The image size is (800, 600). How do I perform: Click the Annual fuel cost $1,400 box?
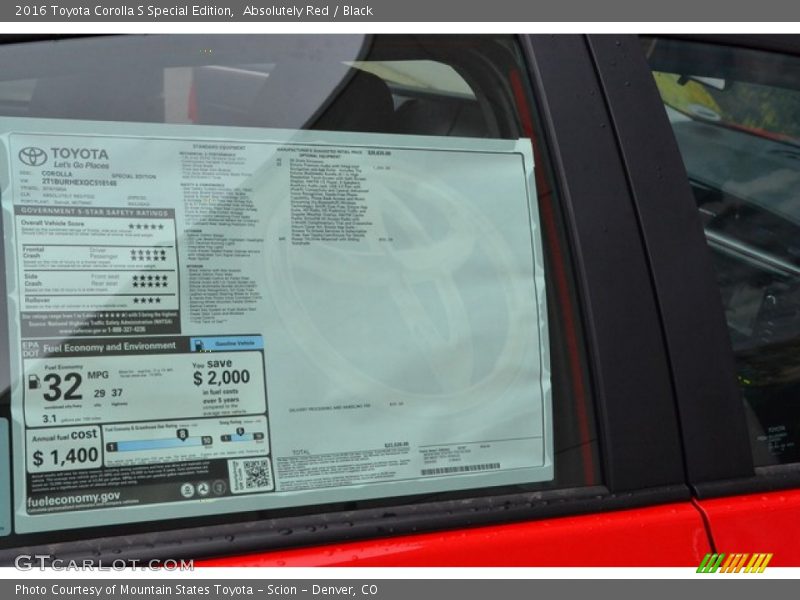(x=64, y=449)
